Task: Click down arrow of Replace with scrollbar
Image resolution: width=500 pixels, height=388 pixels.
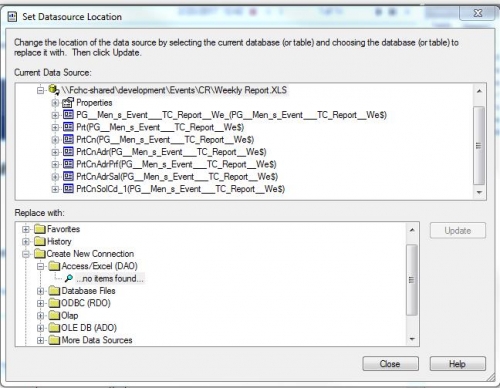Action: click(x=412, y=339)
